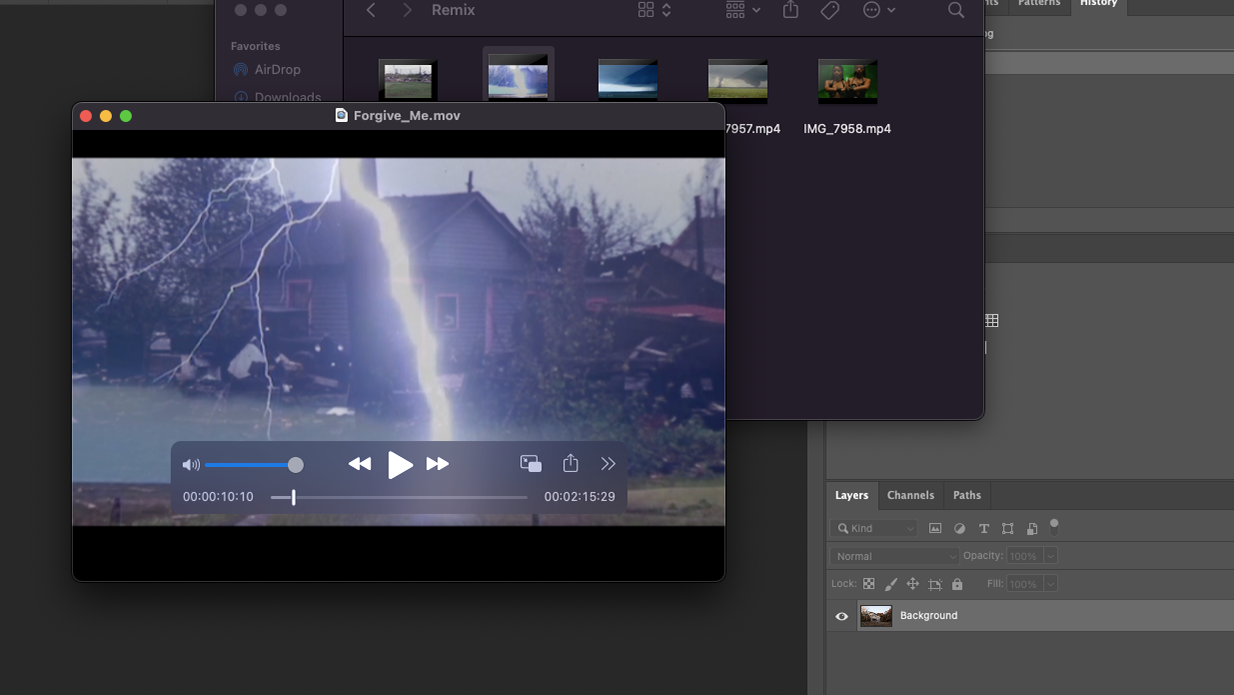
Task: Toggle layer filtering on/off switch
Action: coord(1054,526)
